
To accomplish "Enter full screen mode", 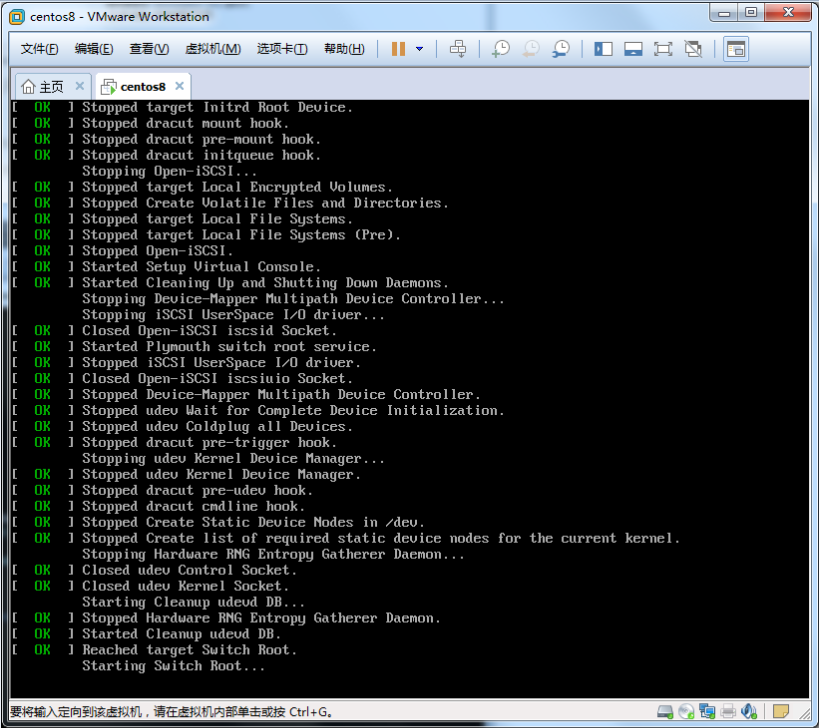I will tap(663, 49).
